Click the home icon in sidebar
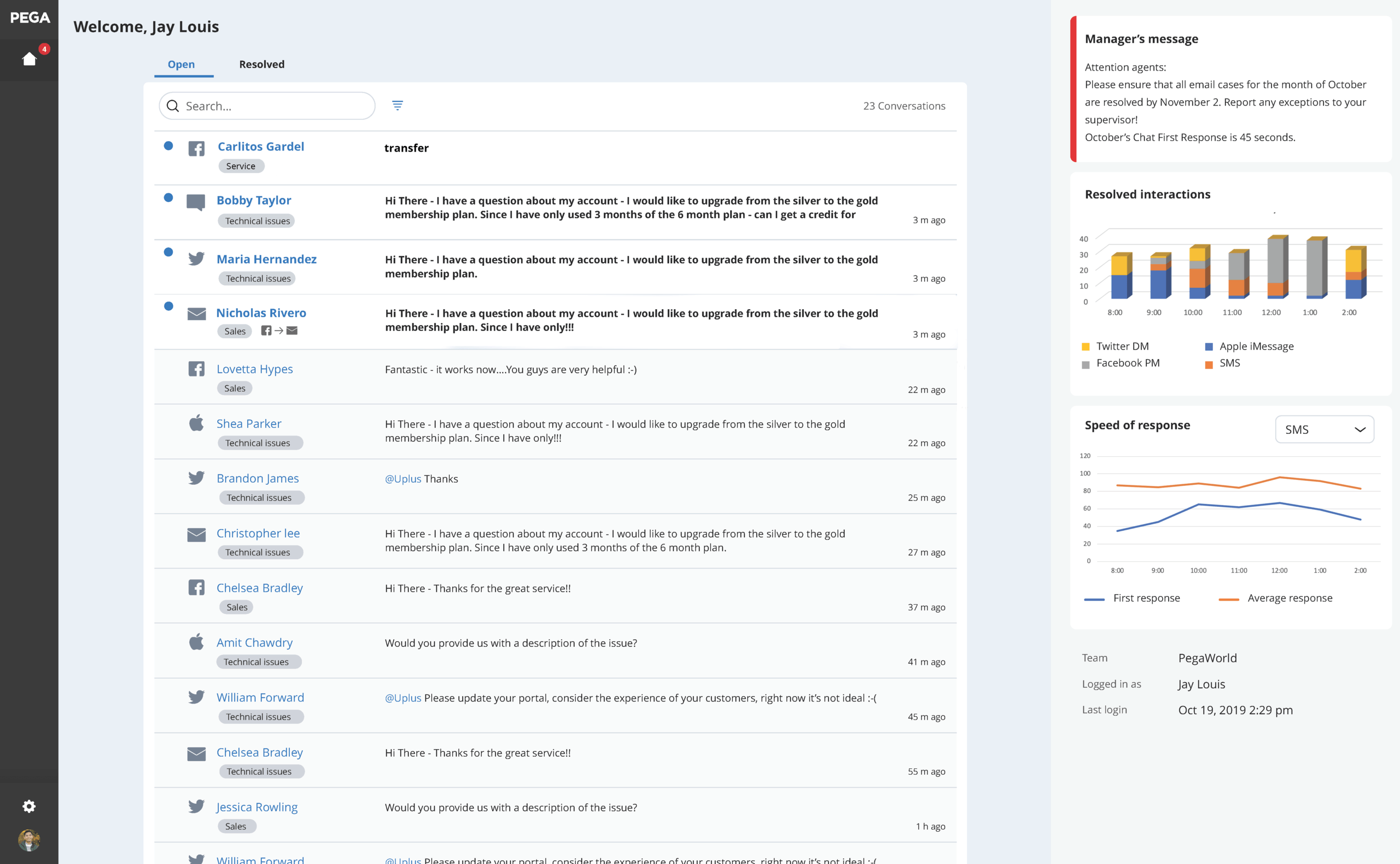The image size is (1400, 864). click(x=29, y=59)
